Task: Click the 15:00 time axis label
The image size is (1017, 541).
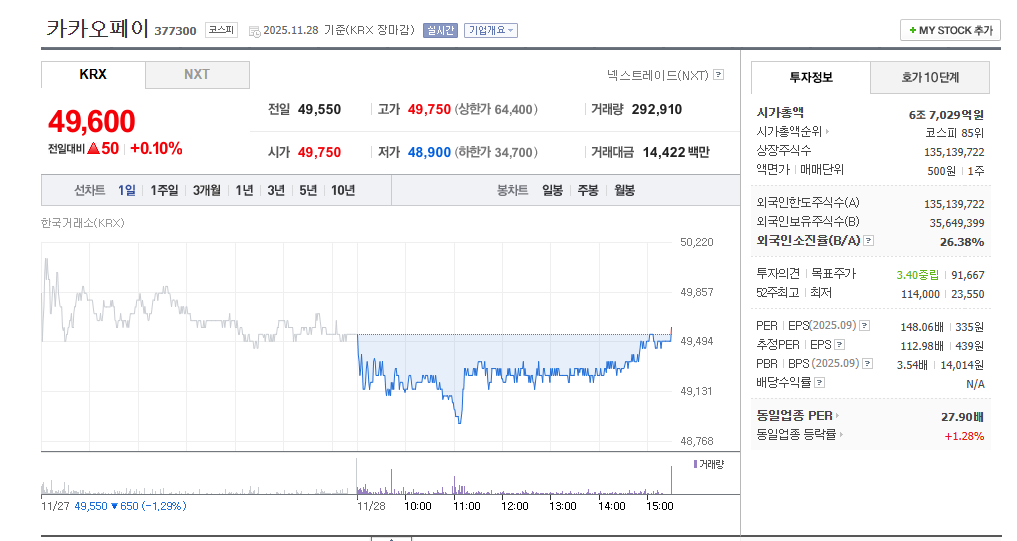Action: [x=660, y=506]
